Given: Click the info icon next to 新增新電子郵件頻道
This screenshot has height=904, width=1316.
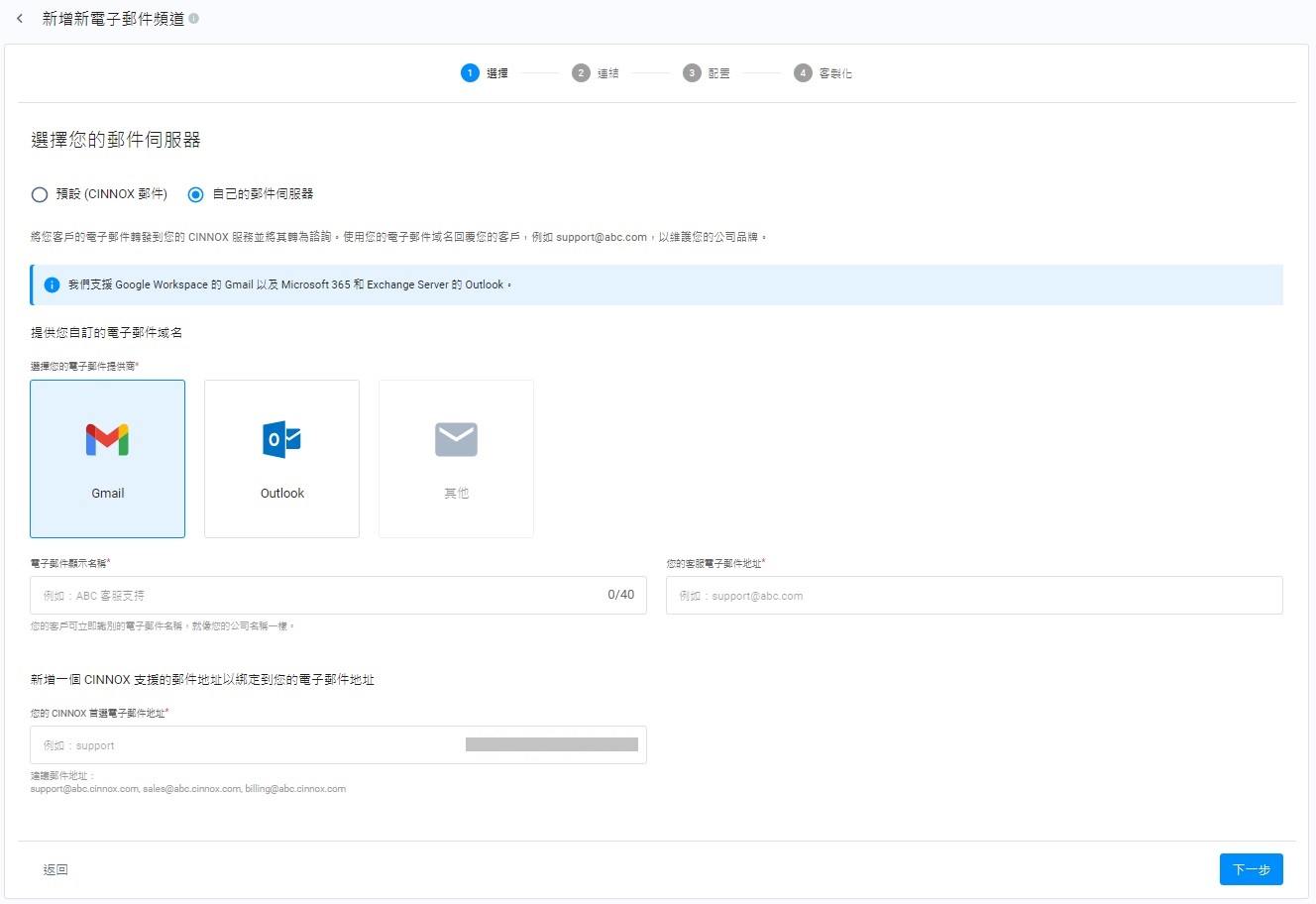Looking at the screenshot, I should (194, 19).
